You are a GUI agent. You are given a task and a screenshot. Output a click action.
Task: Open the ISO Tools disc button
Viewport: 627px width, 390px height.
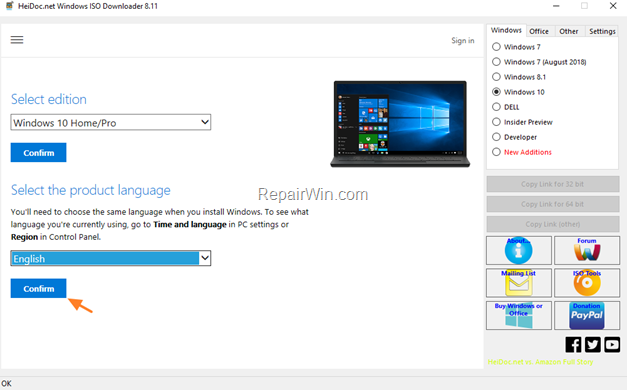587,283
